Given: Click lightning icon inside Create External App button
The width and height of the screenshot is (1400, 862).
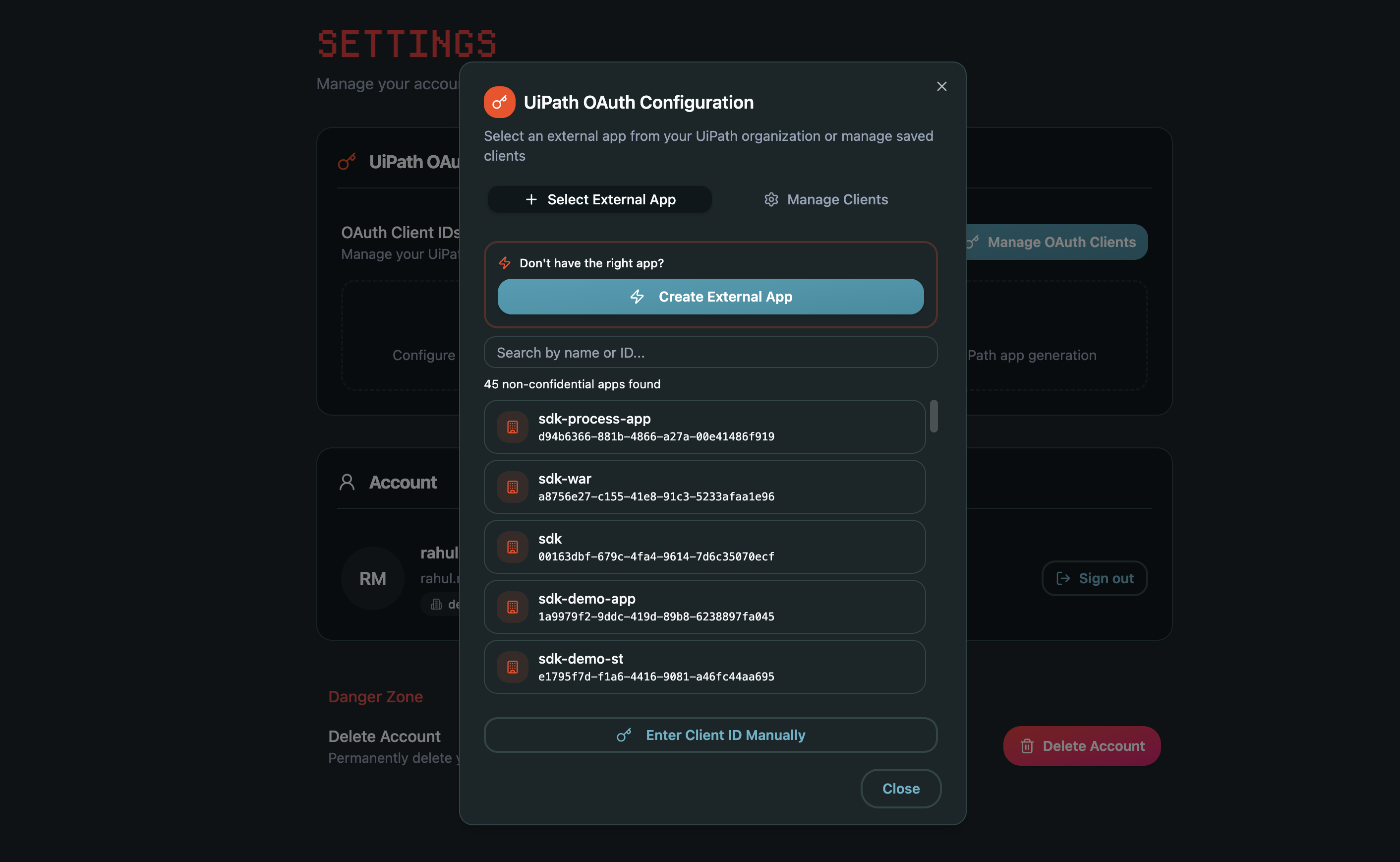Looking at the screenshot, I should coord(637,297).
